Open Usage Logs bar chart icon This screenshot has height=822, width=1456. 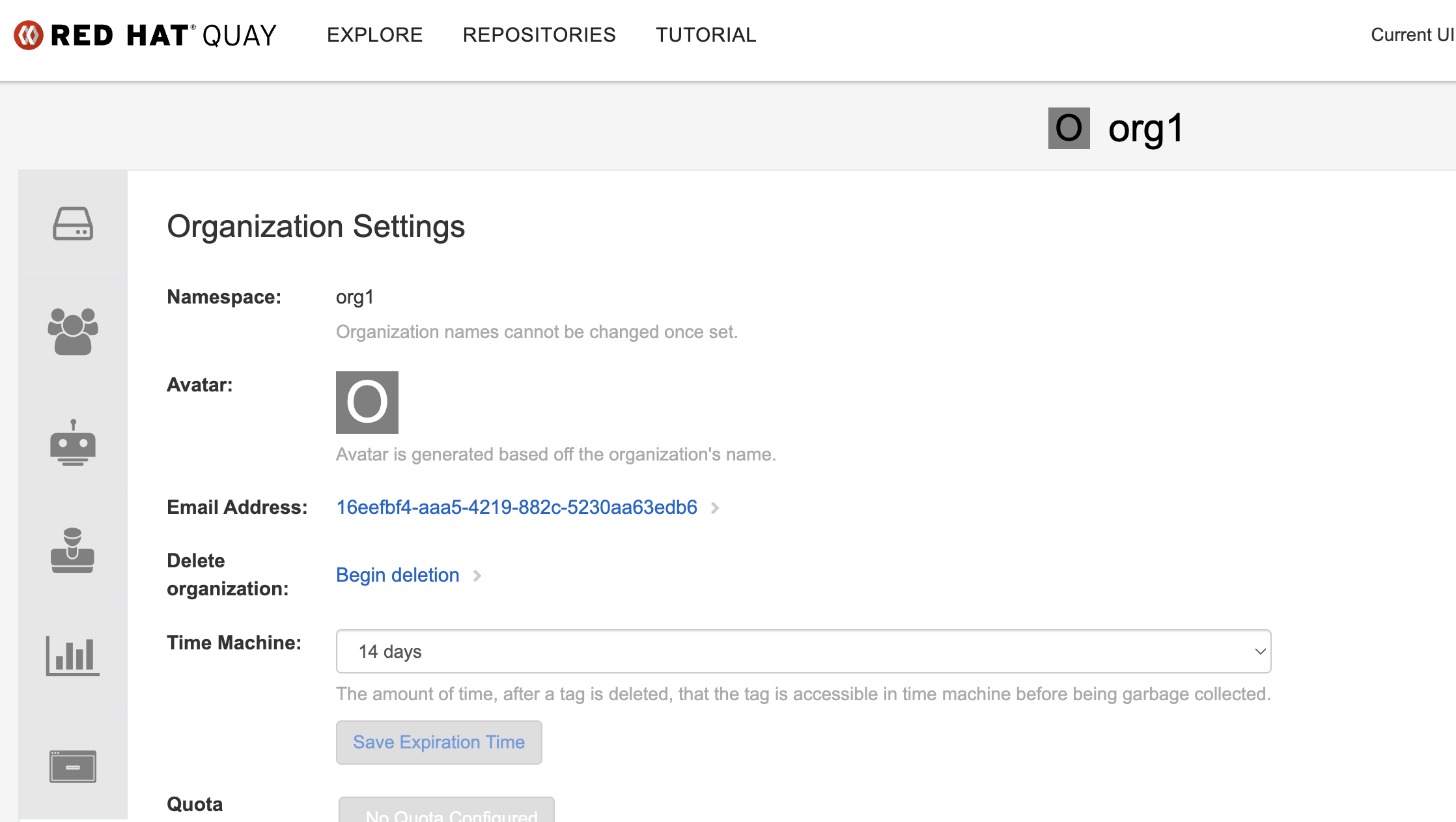coord(73,656)
